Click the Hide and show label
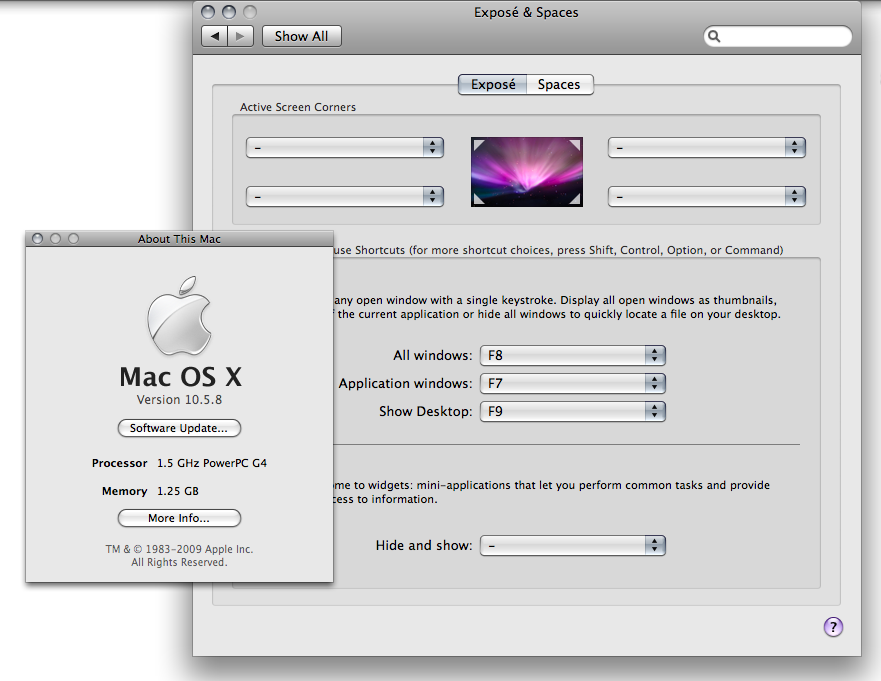The width and height of the screenshot is (881, 681). (424, 545)
